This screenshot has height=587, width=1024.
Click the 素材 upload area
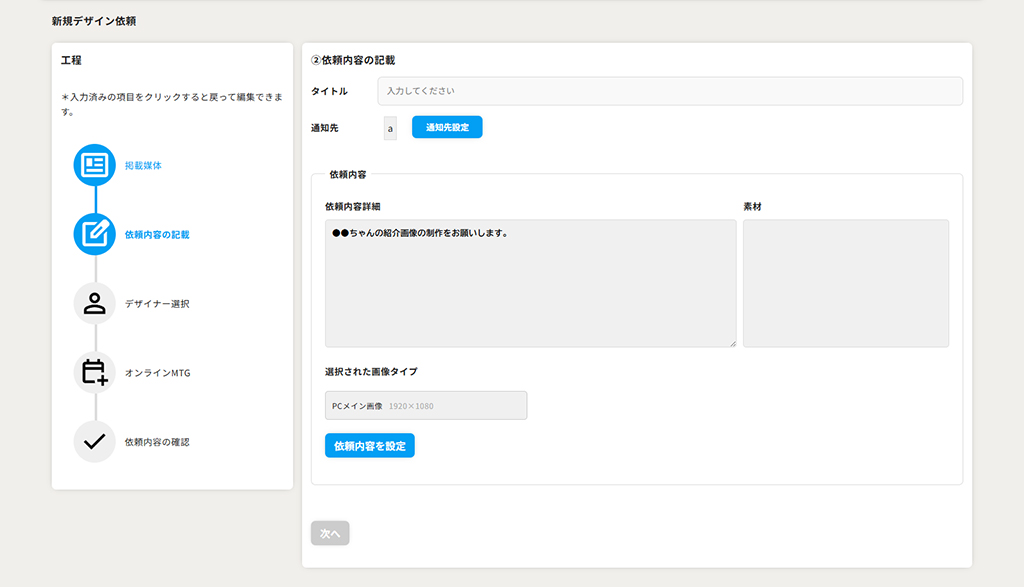tap(846, 283)
